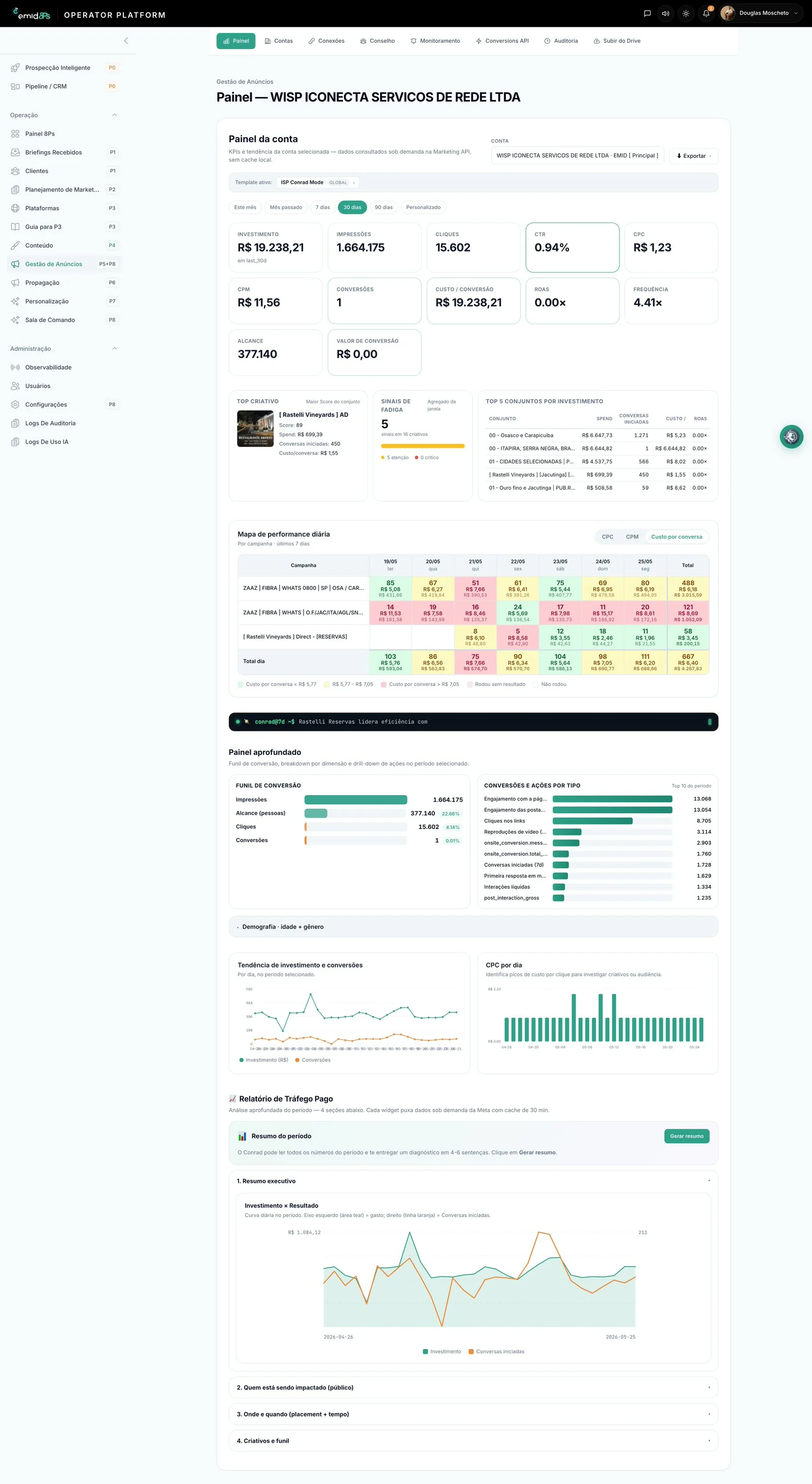Switch to the Monitoramento tab
The width and height of the screenshot is (812, 1484).
(x=435, y=41)
